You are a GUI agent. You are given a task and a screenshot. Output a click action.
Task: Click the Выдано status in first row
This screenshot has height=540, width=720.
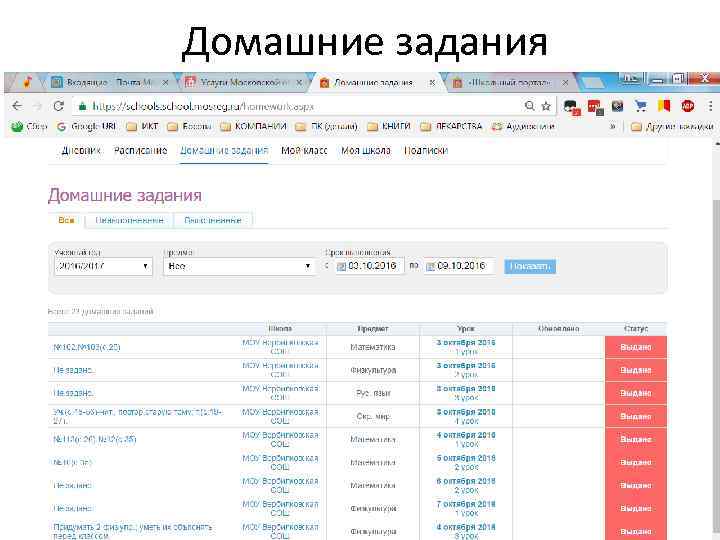tap(636, 347)
